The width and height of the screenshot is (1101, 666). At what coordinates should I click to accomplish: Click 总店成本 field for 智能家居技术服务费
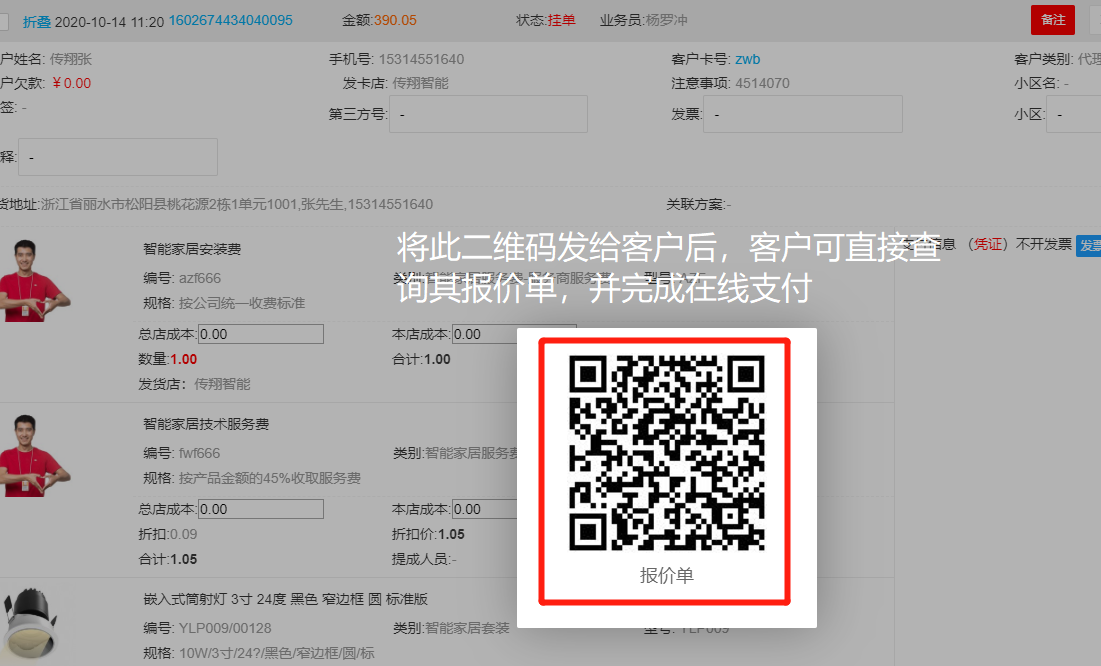(261, 509)
